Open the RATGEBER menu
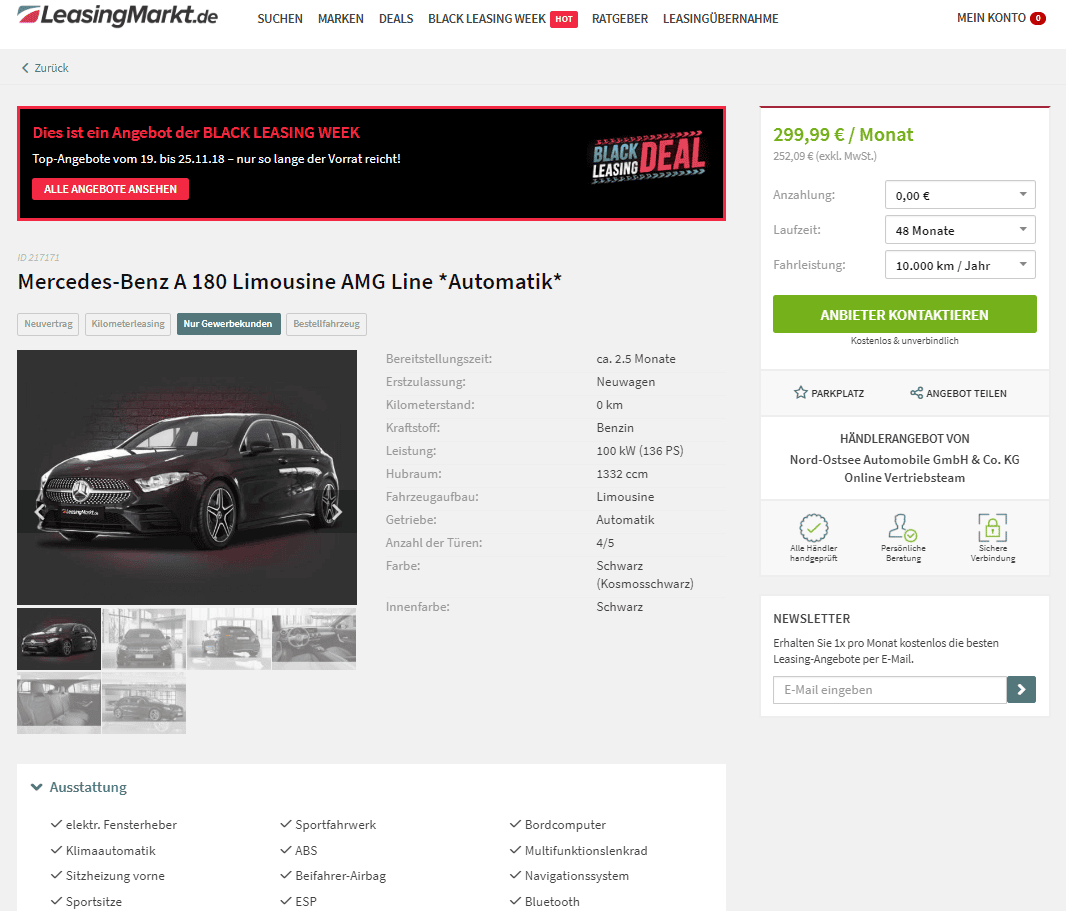Viewport: 1066px width, 911px height. [x=620, y=19]
